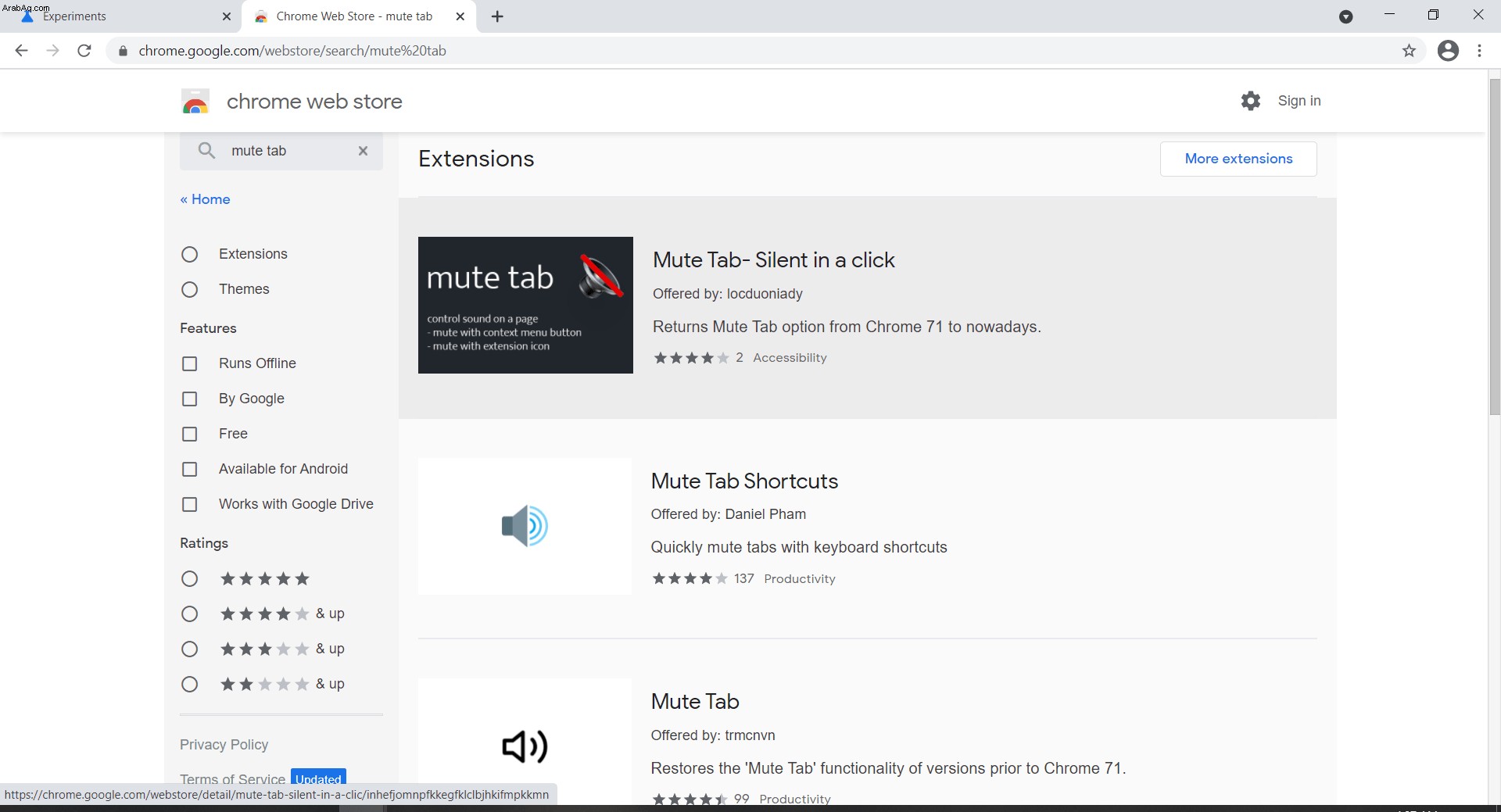The height and width of the screenshot is (812, 1501).
Task: Click the More extensions button
Action: click(x=1238, y=159)
